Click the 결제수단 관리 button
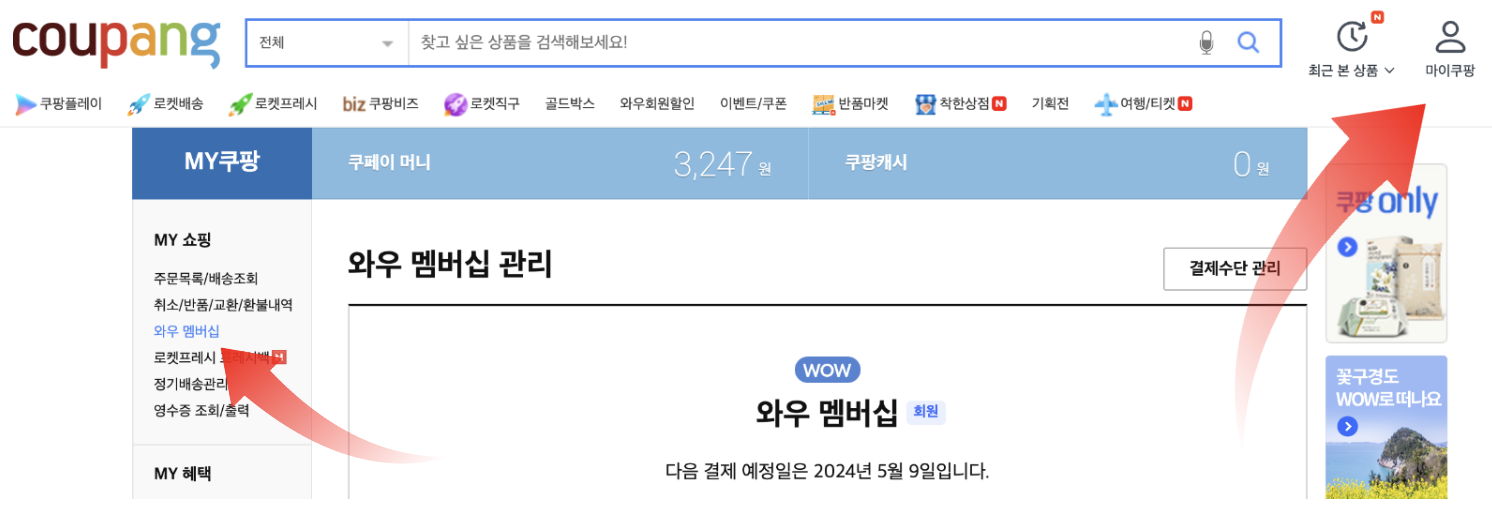Screen dimensions: 1492x514 pos(1235,268)
